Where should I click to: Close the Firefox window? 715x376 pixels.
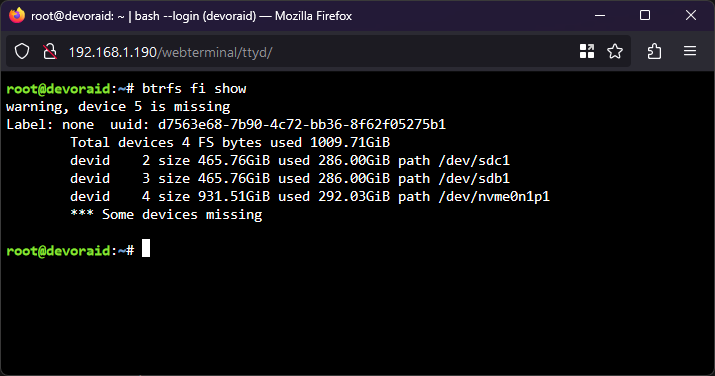[x=691, y=15]
